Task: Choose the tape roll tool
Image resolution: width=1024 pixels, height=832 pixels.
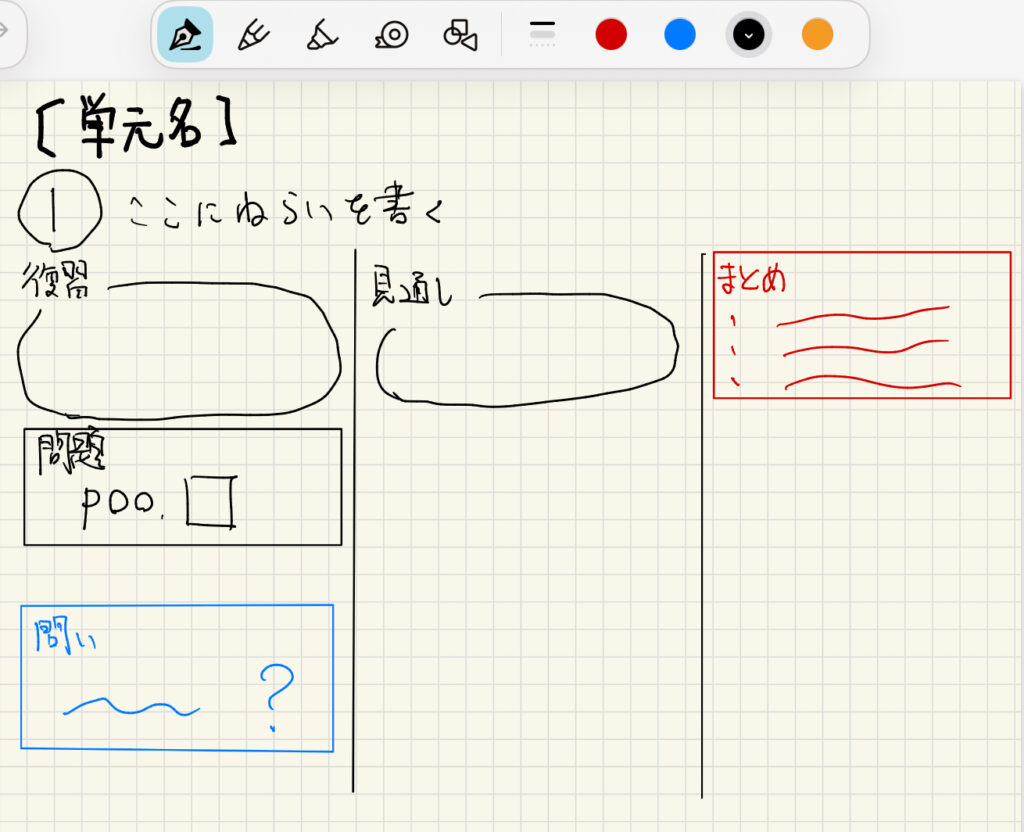Action: pyautogui.click(x=391, y=35)
